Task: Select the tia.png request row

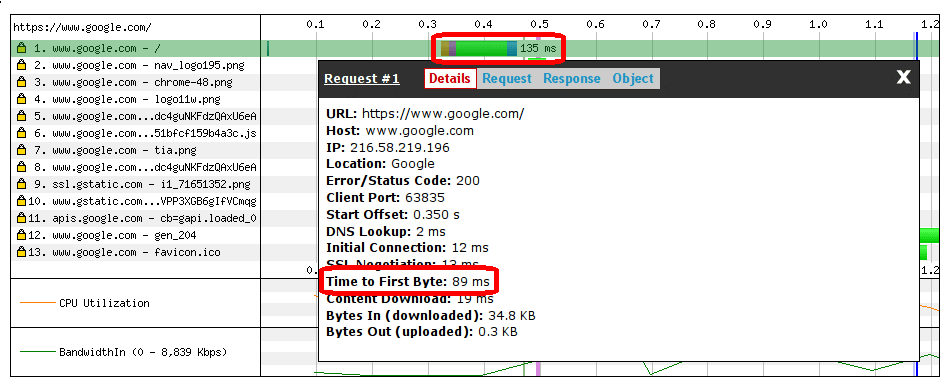Action: [x=136, y=150]
